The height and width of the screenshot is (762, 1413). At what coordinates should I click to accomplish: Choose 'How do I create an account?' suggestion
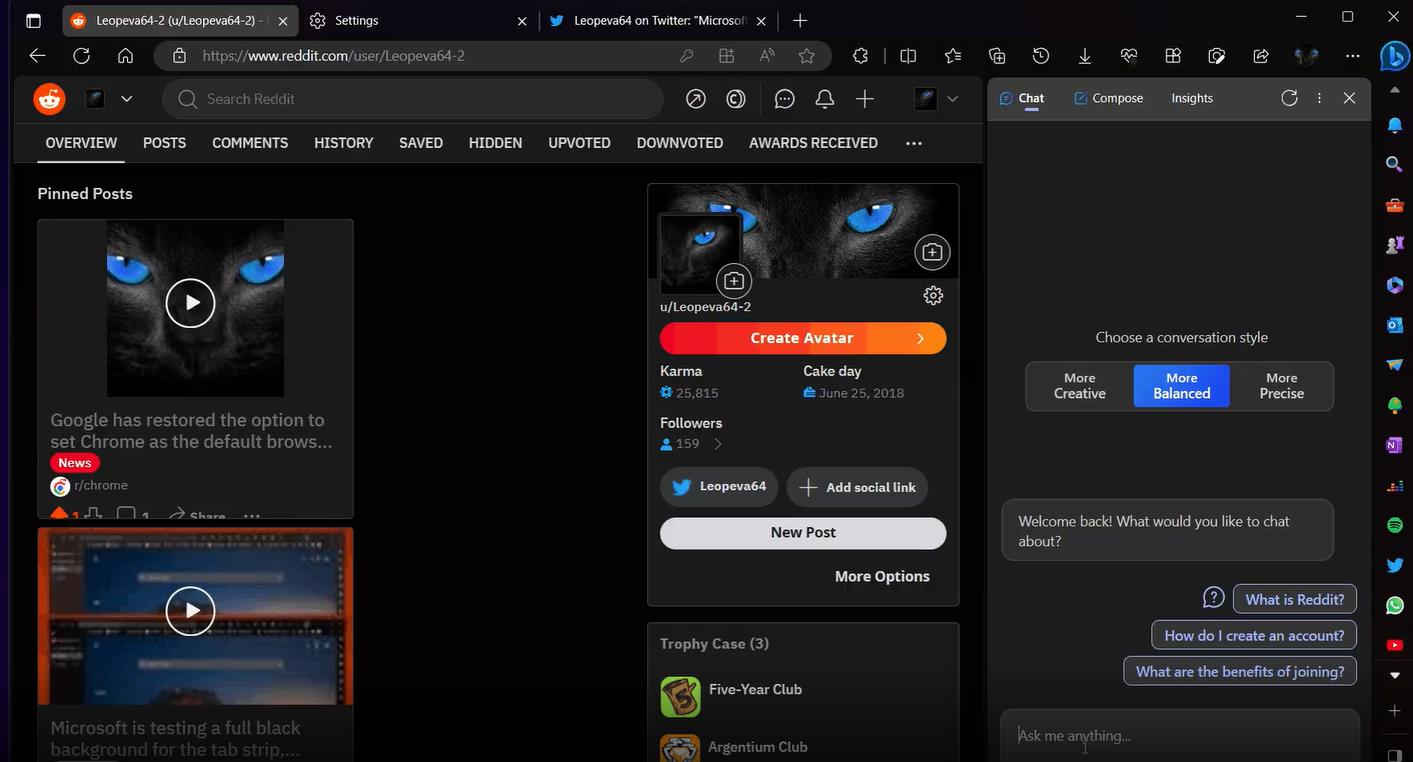tap(1254, 635)
